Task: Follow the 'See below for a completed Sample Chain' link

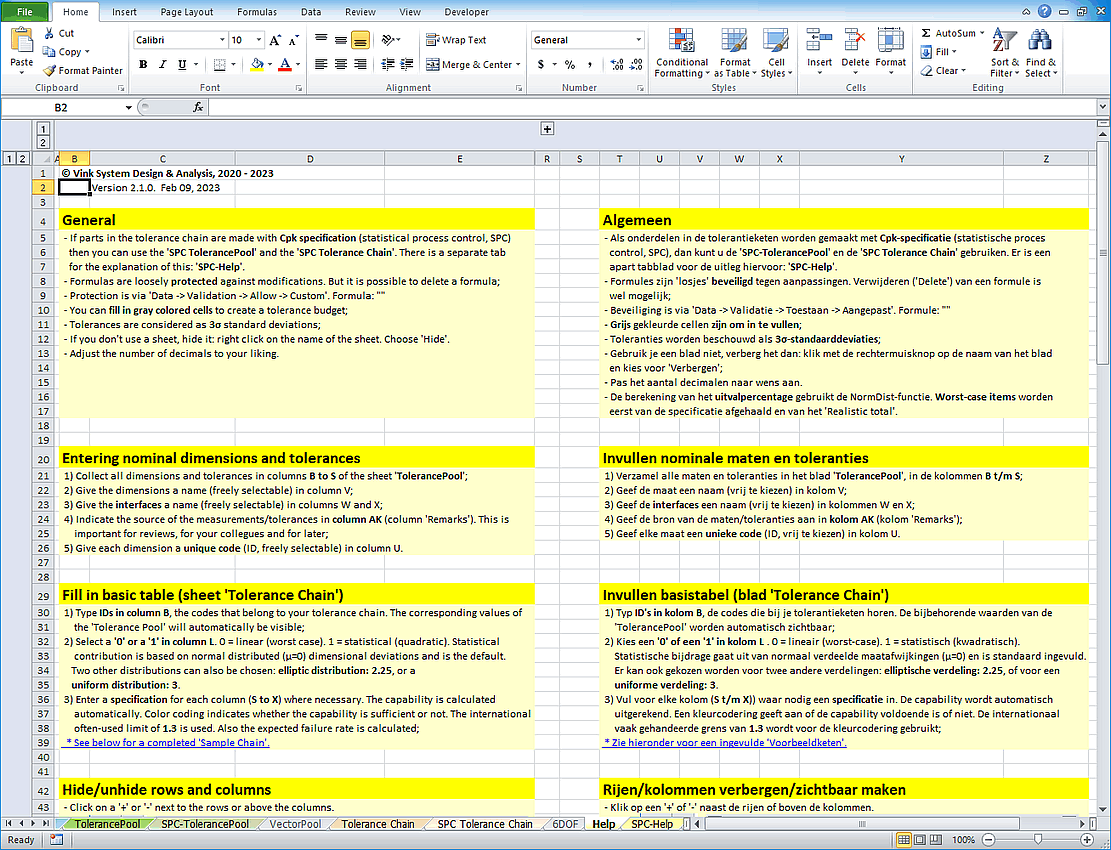Action: coord(167,743)
